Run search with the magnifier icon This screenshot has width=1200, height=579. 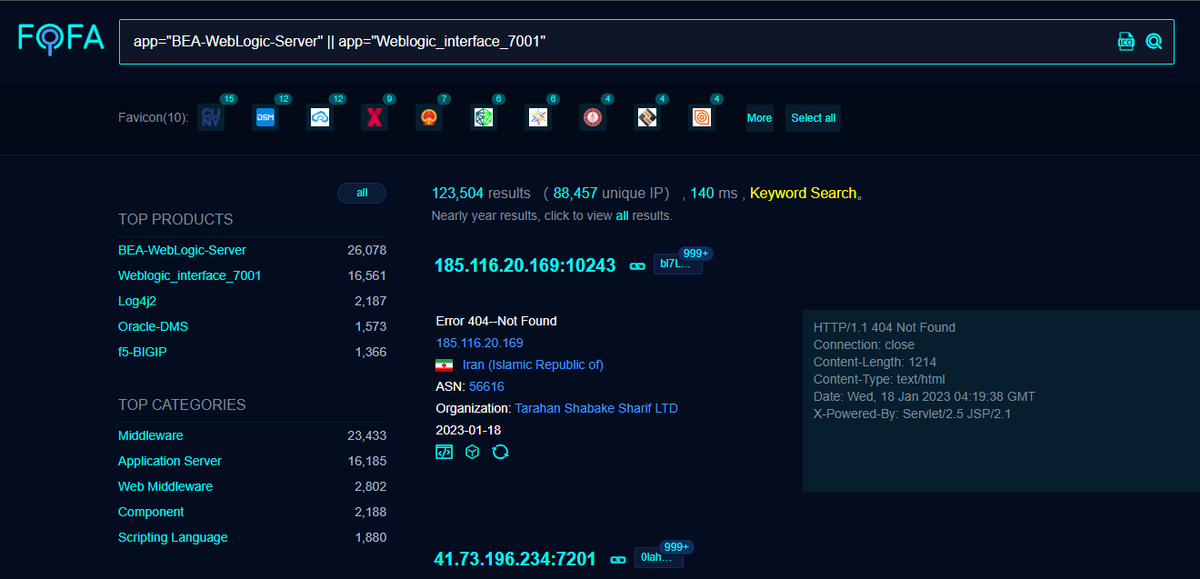1154,41
